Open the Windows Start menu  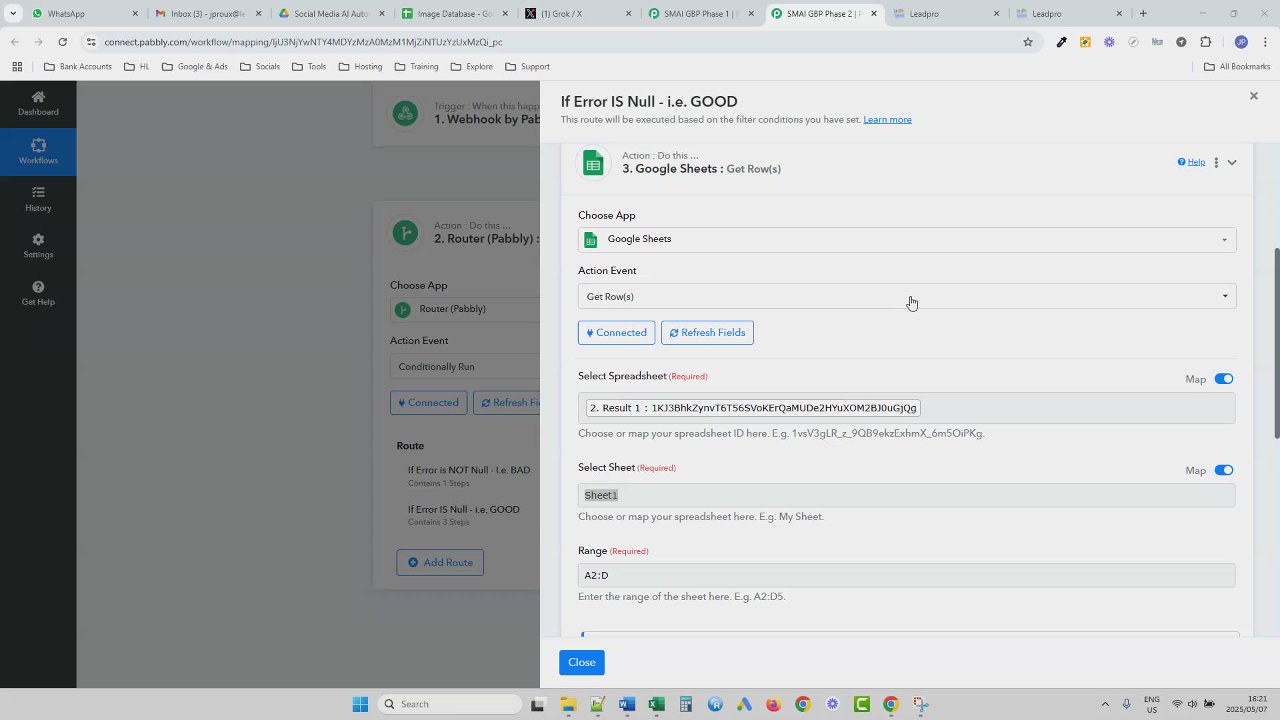coord(360,704)
